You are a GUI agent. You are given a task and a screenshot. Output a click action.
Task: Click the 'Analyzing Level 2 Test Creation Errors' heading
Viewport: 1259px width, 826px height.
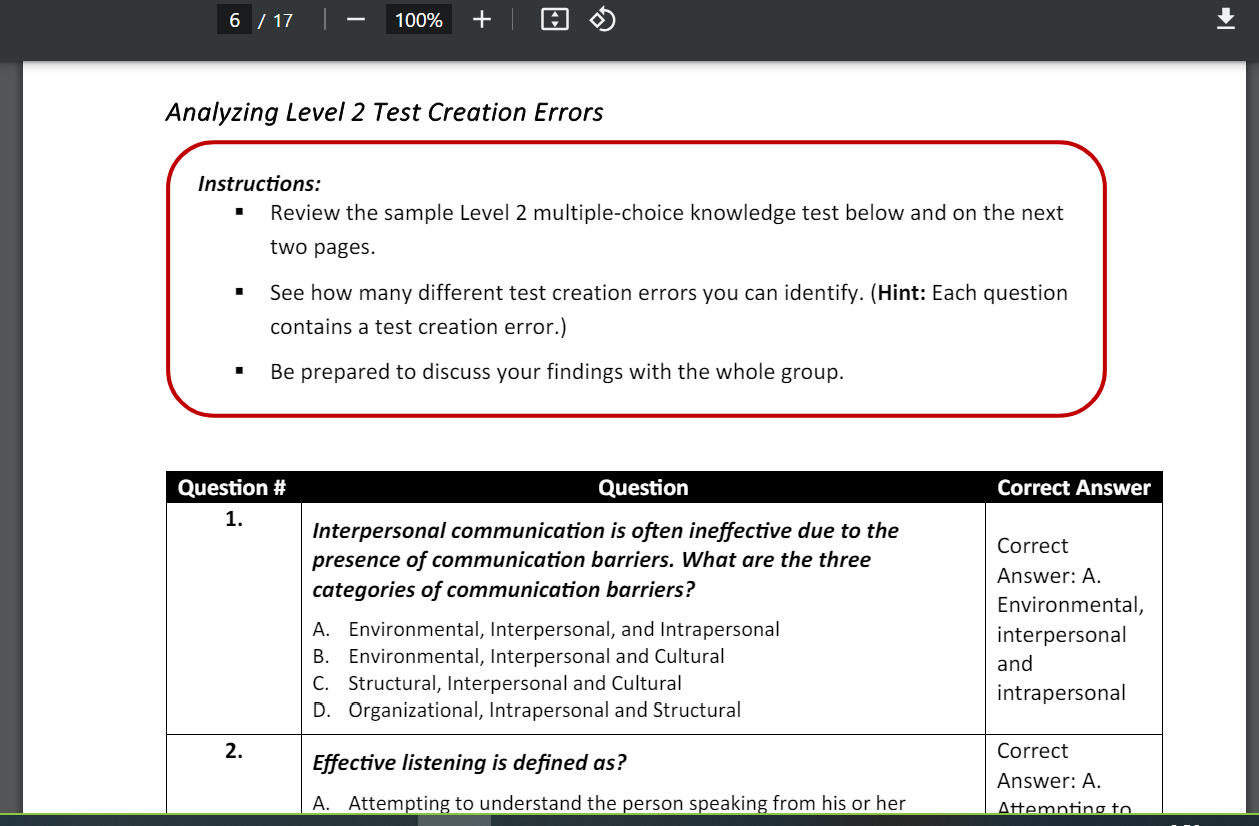(x=384, y=112)
